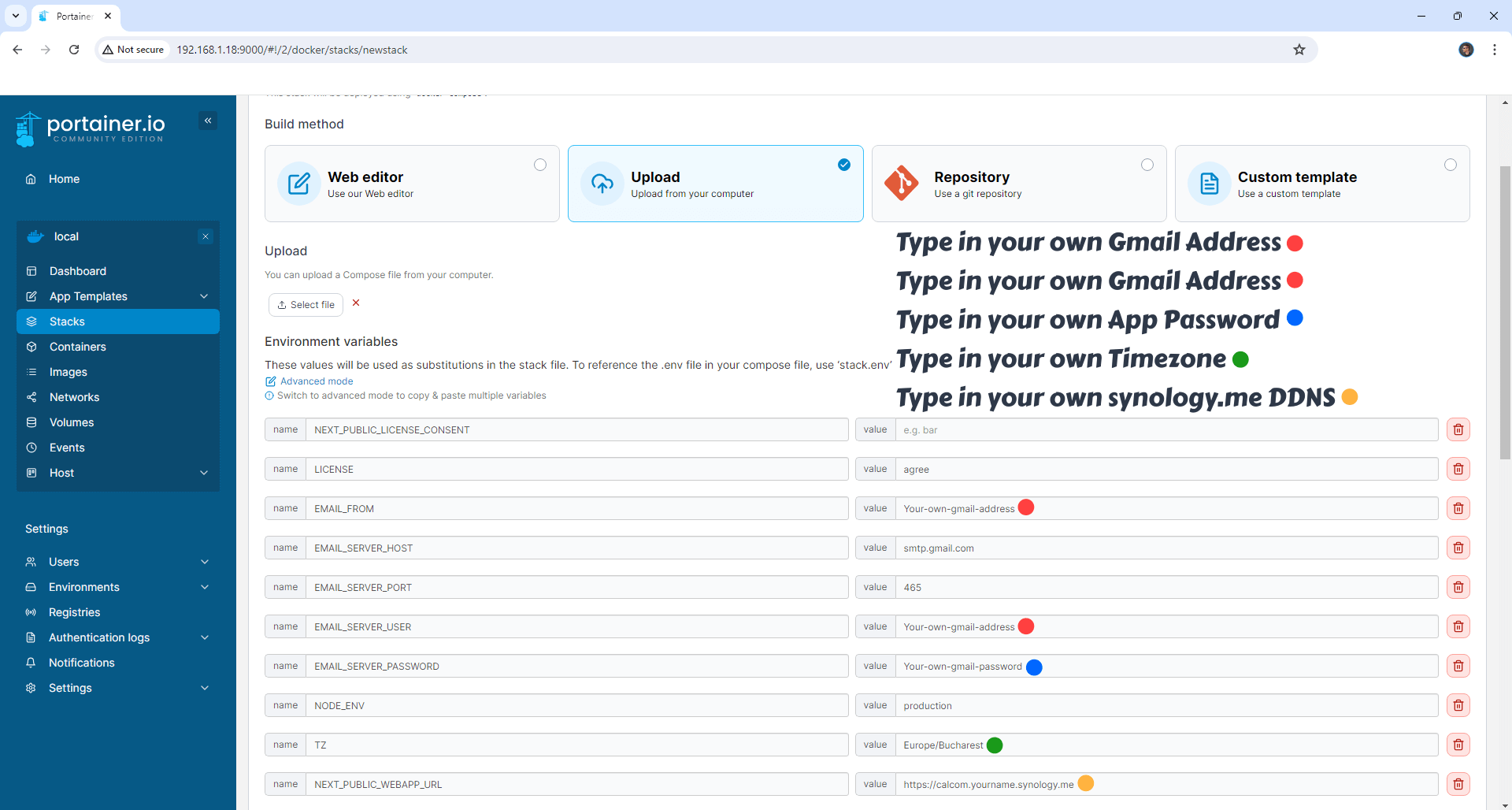Edit the EMAIL_SERVER_PORT value field
This screenshot has width=1512, height=810.
(1166, 587)
